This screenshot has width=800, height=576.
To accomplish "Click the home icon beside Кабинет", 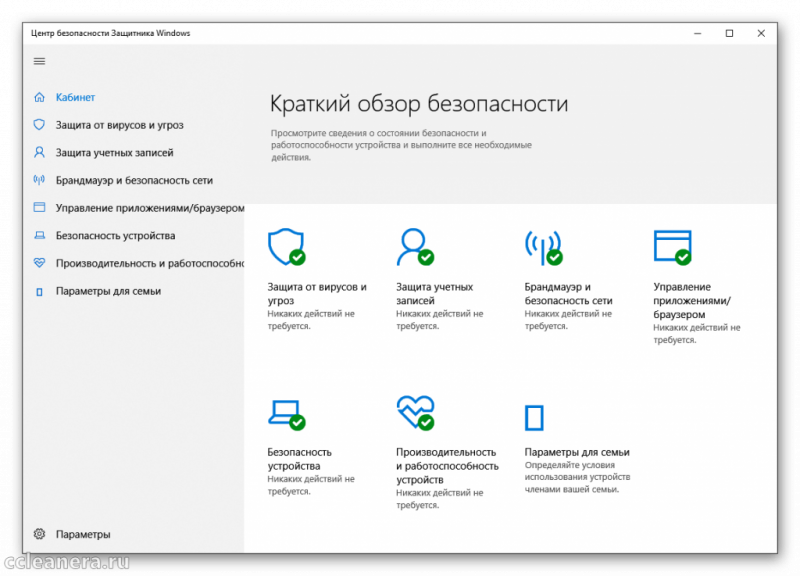I will (x=39, y=97).
